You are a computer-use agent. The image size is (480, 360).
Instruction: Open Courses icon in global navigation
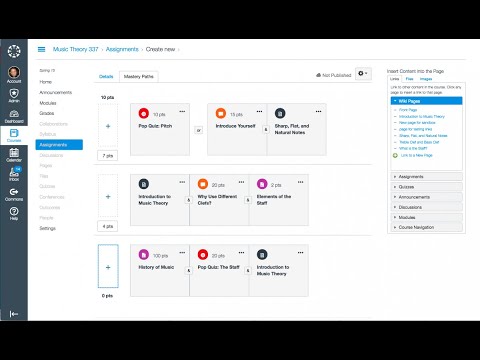14,136
